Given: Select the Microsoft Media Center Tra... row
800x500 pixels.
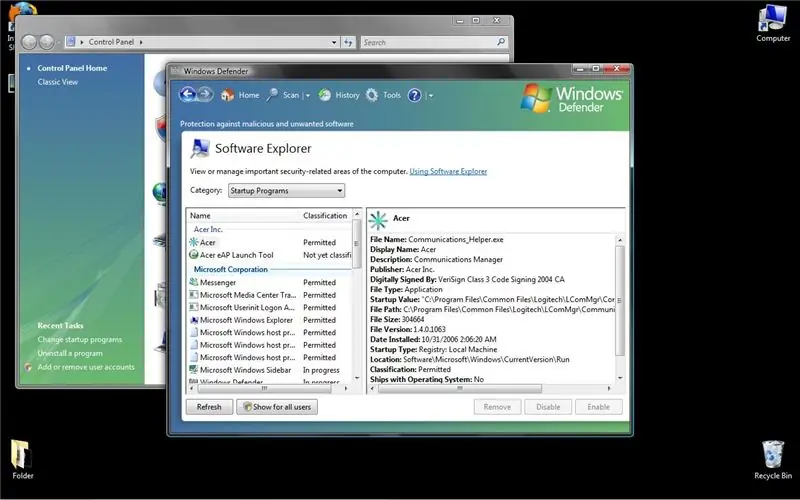Looking at the screenshot, I should click(270, 295).
